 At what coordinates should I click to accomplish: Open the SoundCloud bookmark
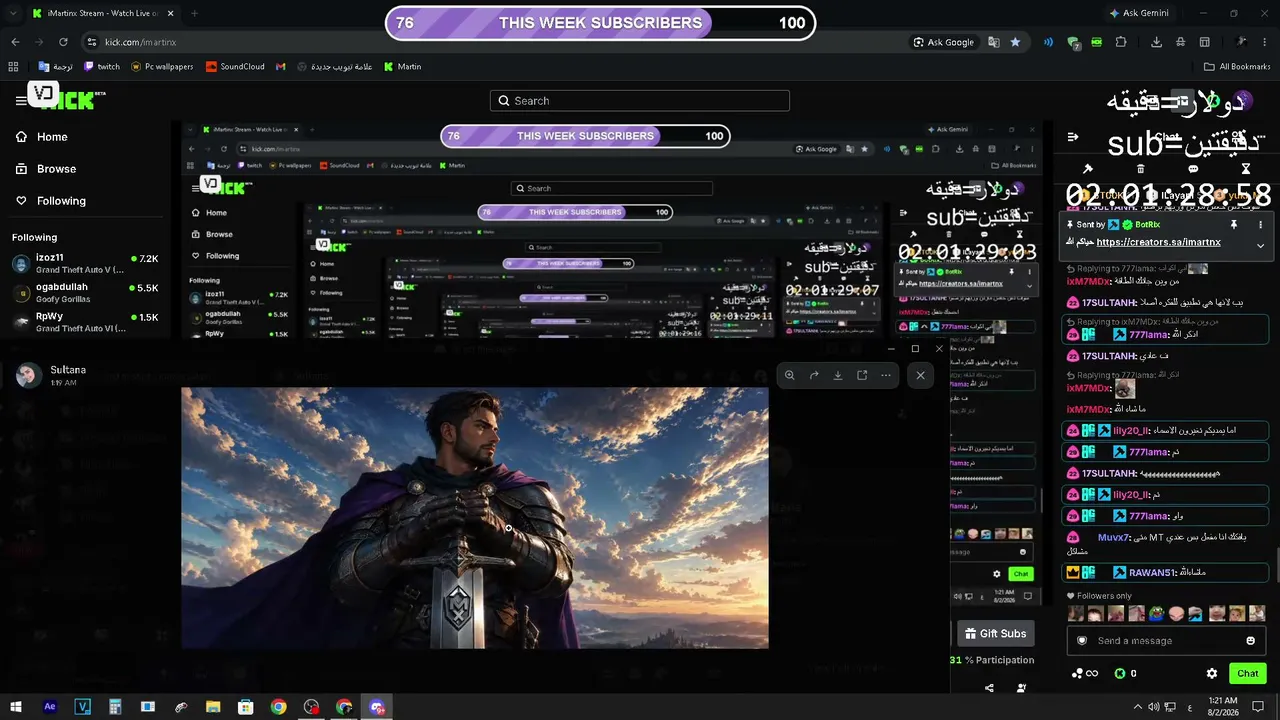(x=235, y=67)
